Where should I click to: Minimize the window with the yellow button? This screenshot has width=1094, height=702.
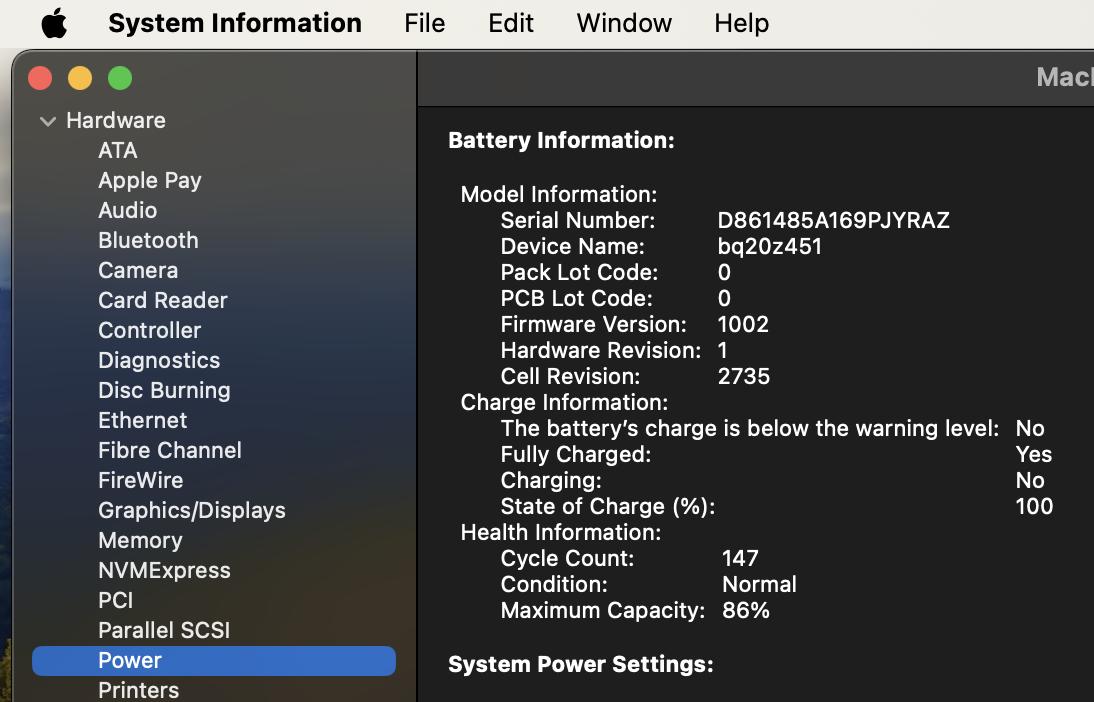80,78
